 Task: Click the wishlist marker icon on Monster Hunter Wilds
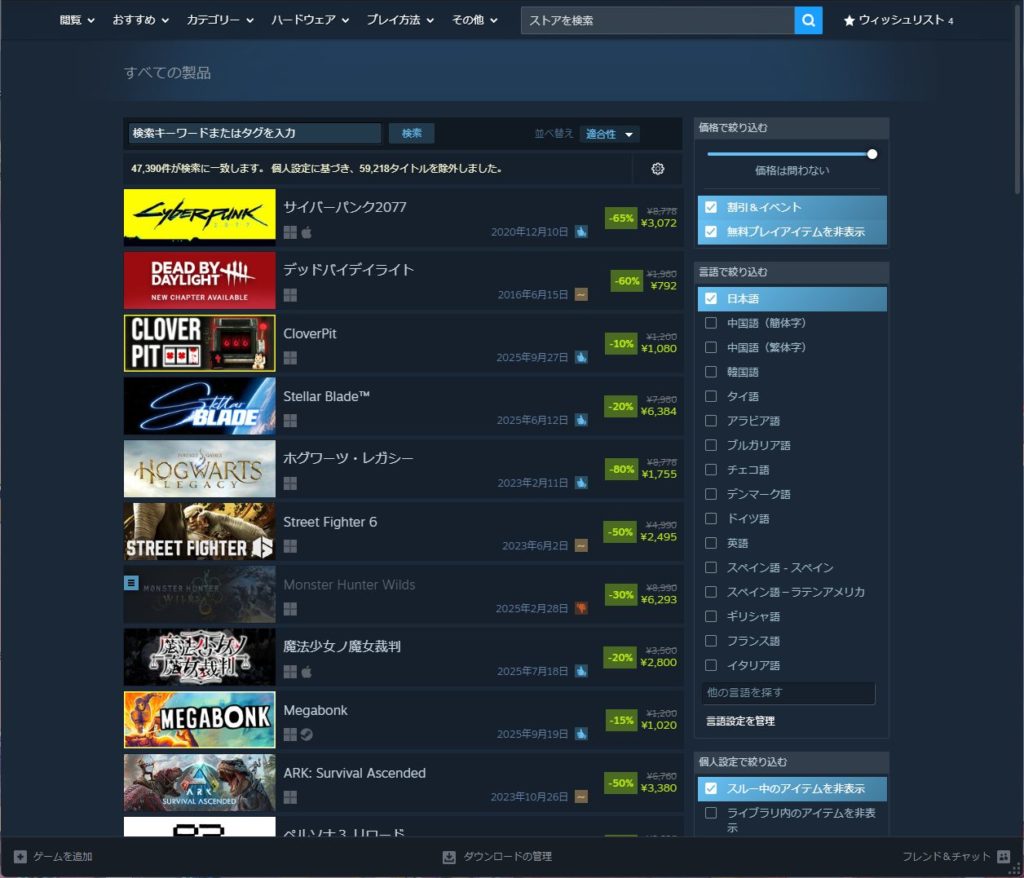tap(131, 583)
